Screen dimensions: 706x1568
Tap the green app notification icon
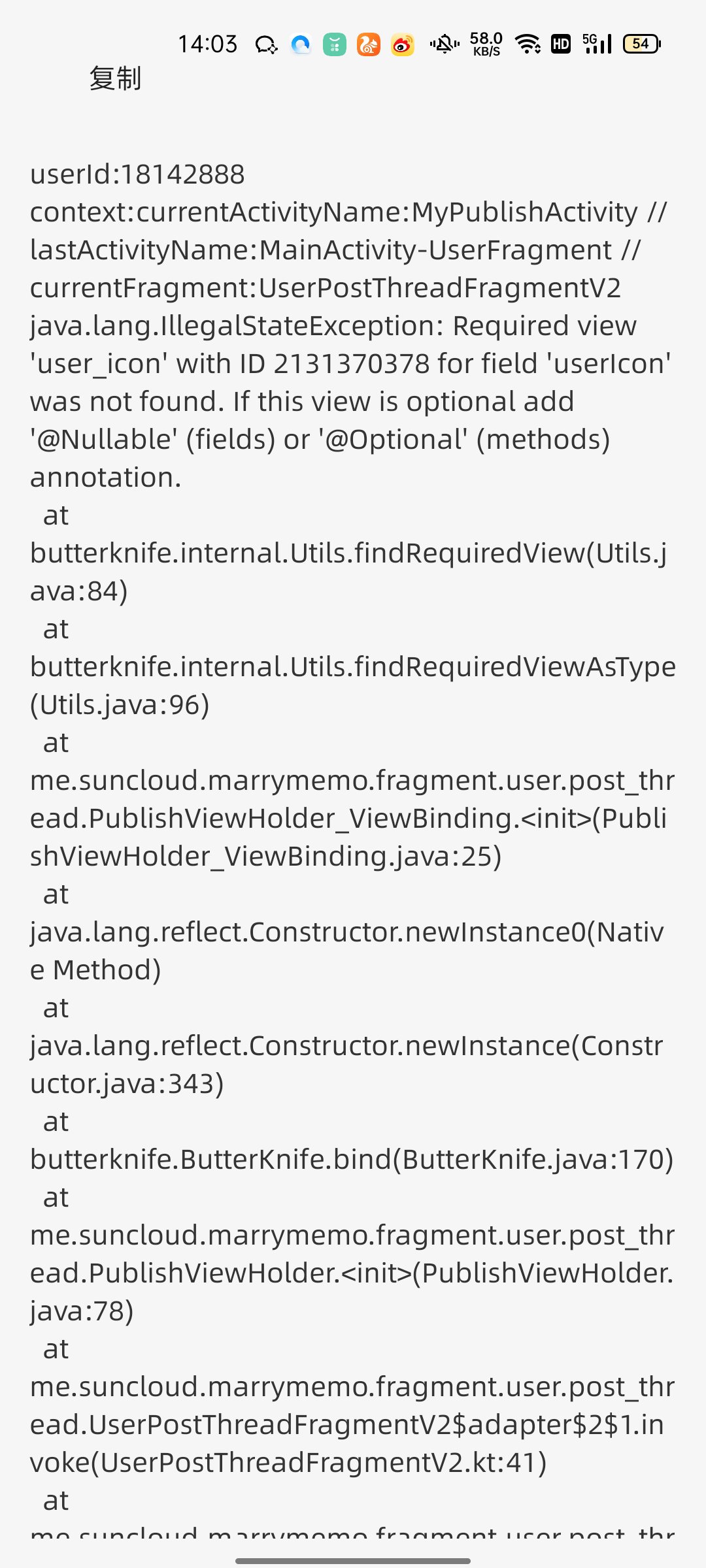tap(335, 44)
